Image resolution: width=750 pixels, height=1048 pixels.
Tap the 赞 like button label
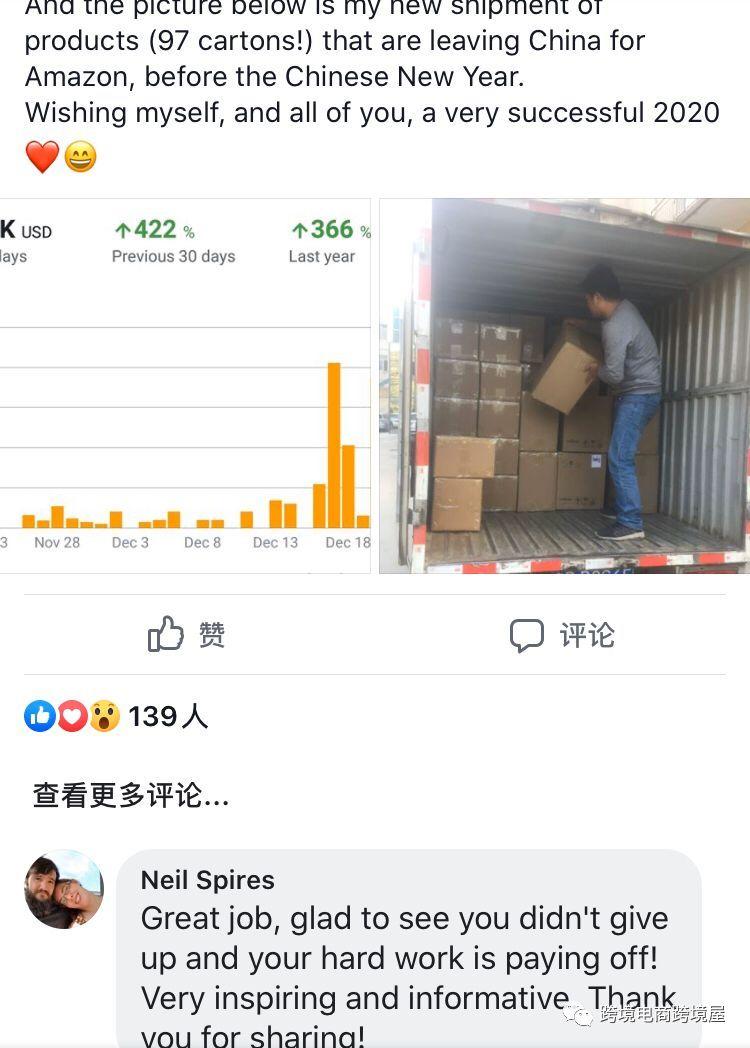click(212, 634)
